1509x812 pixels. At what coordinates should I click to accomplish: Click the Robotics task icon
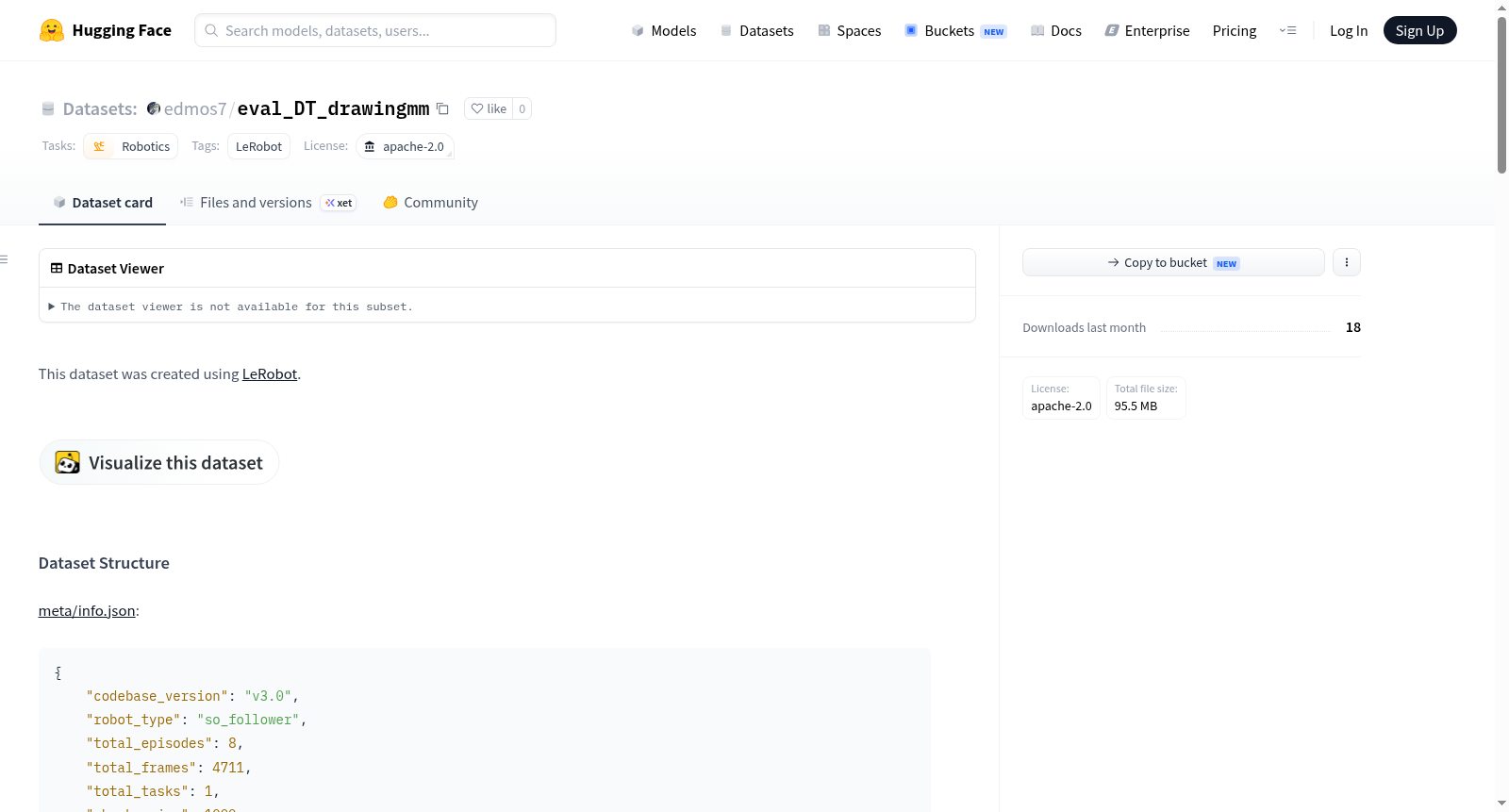(99, 146)
